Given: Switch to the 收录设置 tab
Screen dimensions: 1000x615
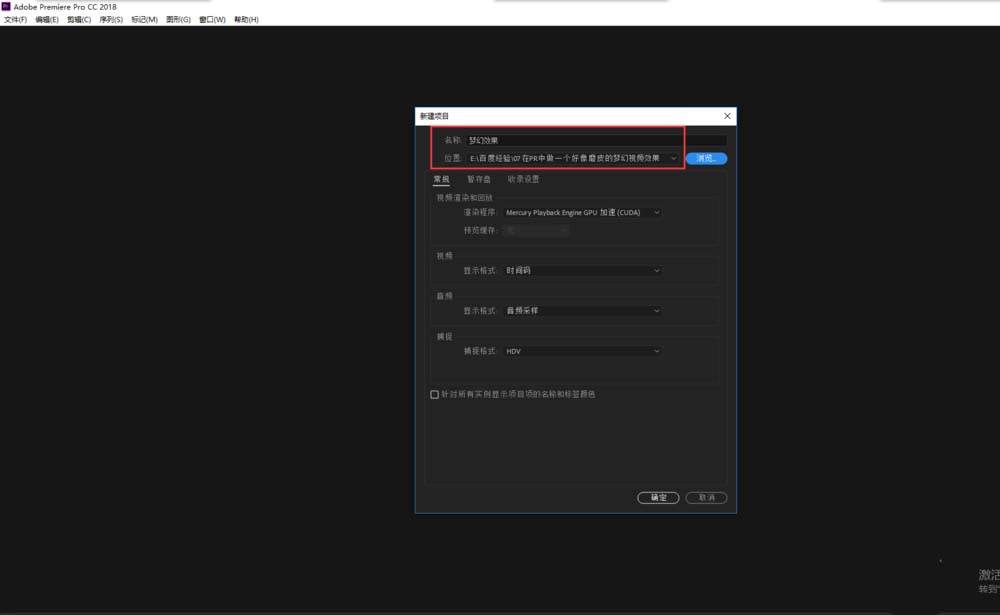Looking at the screenshot, I should [x=523, y=179].
